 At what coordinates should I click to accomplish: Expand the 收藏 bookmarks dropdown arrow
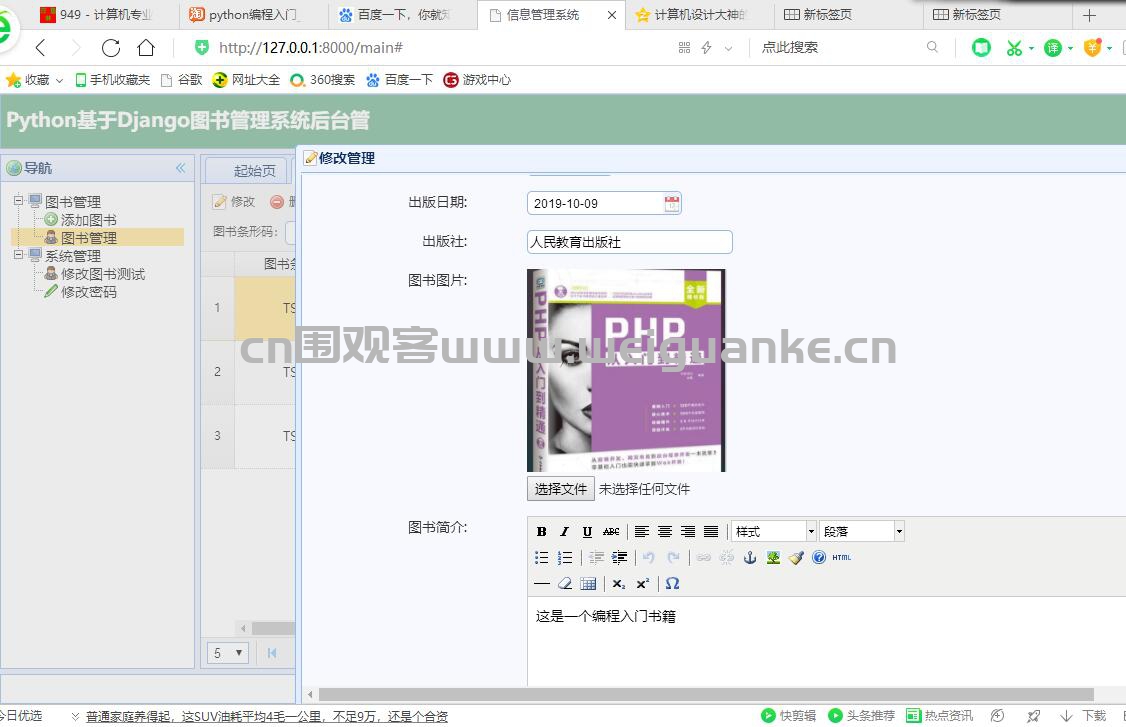pos(60,80)
